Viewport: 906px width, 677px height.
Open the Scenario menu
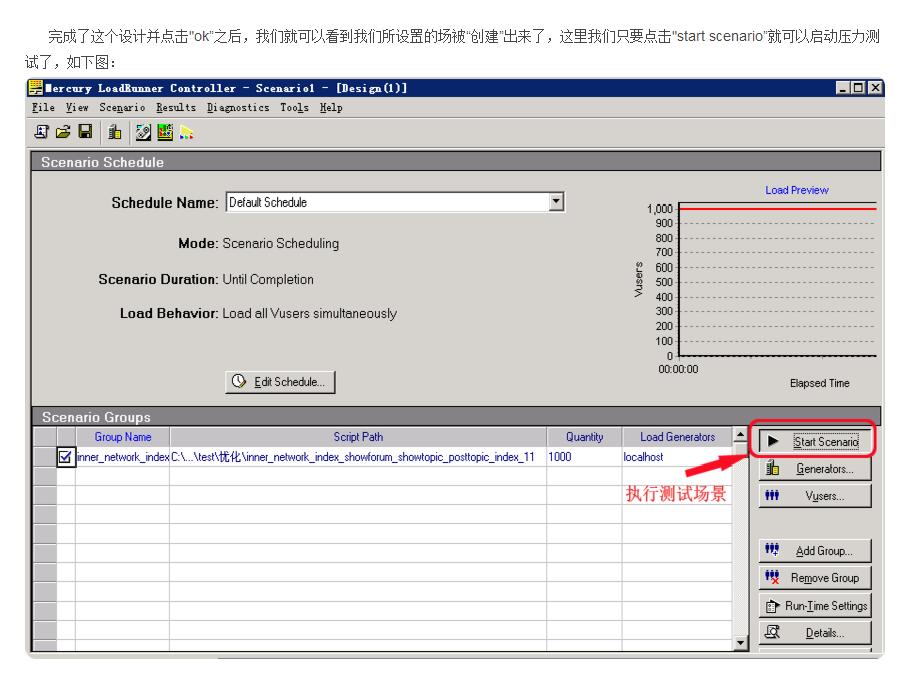[122, 107]
